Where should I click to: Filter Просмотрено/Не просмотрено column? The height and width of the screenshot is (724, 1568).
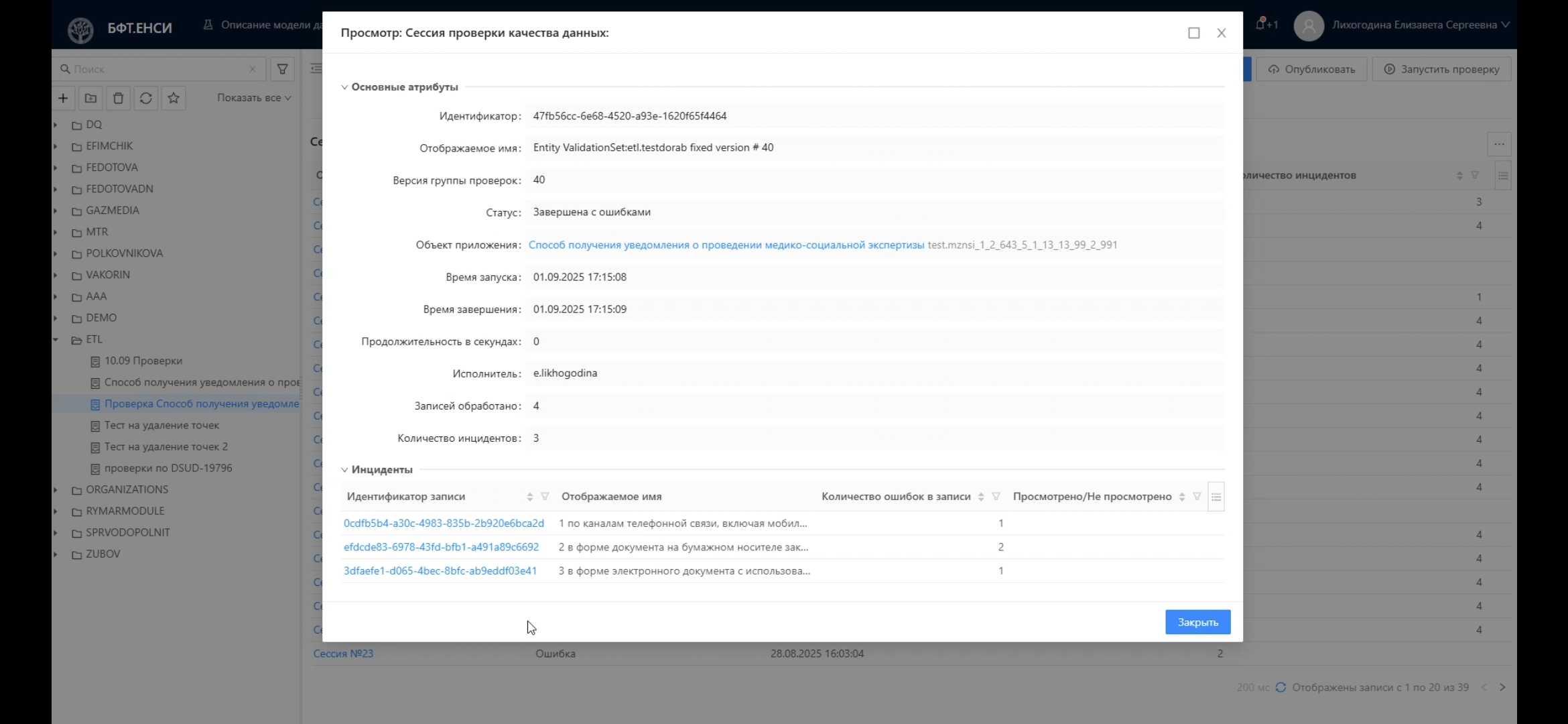coord(1197,497)
